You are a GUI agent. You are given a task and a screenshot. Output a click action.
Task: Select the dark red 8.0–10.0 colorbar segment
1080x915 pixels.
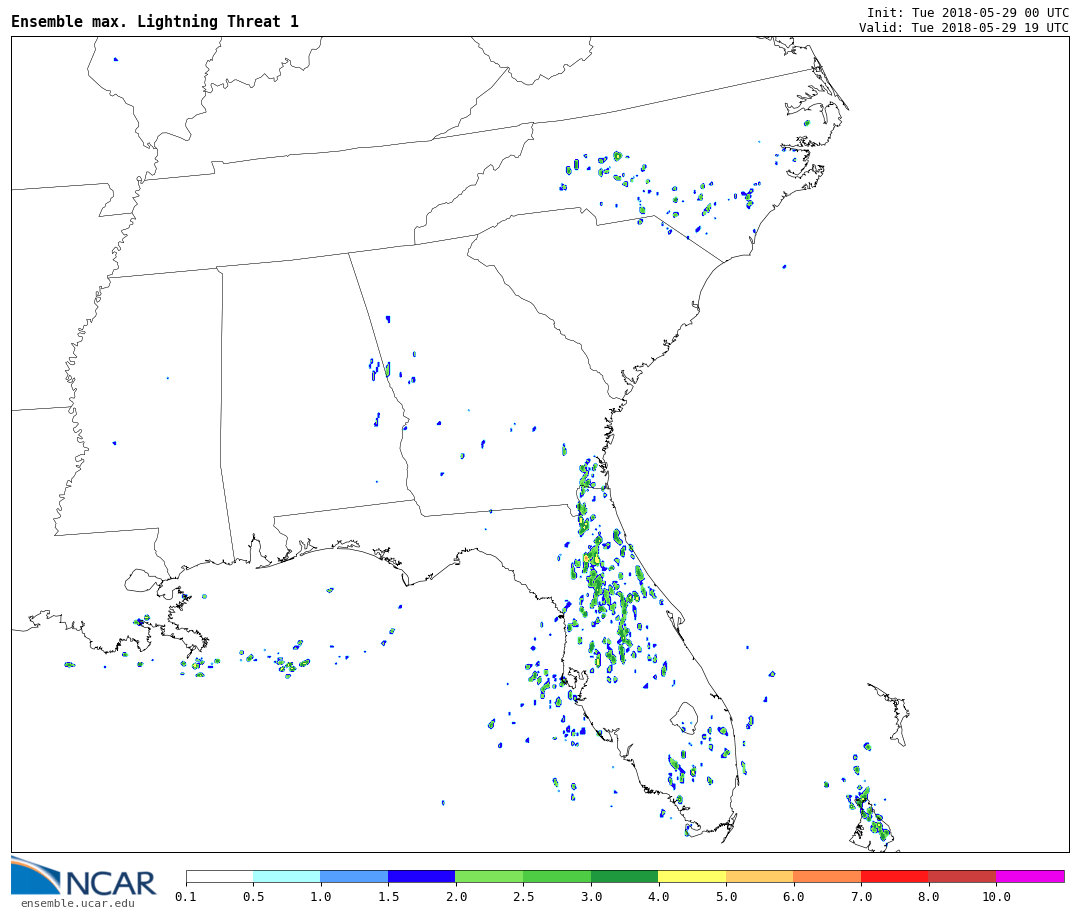click(x=962, y=876)
